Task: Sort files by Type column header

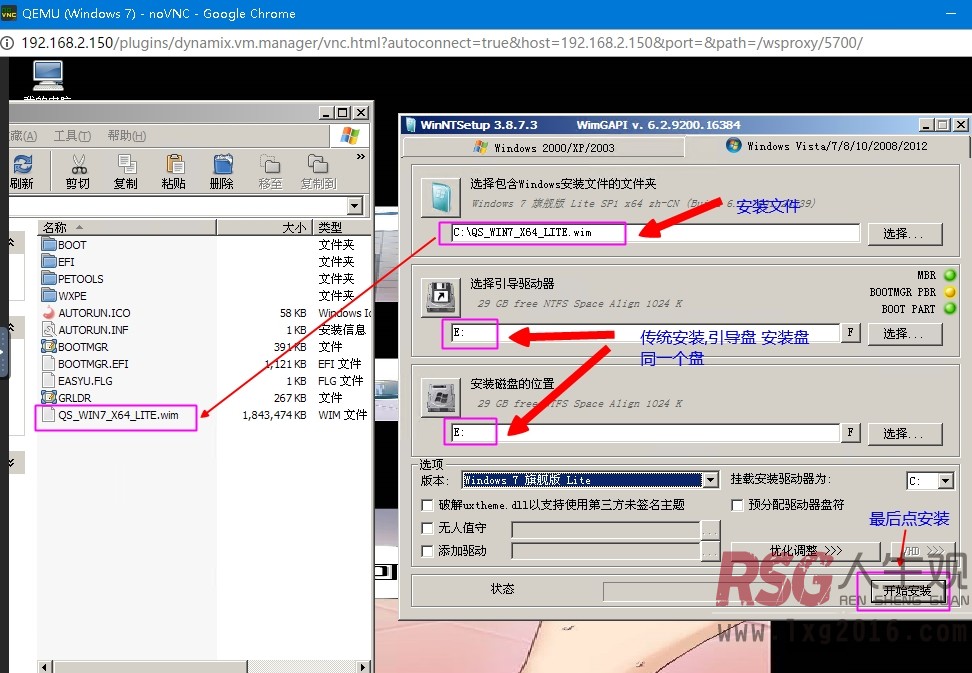Action: 342,227
